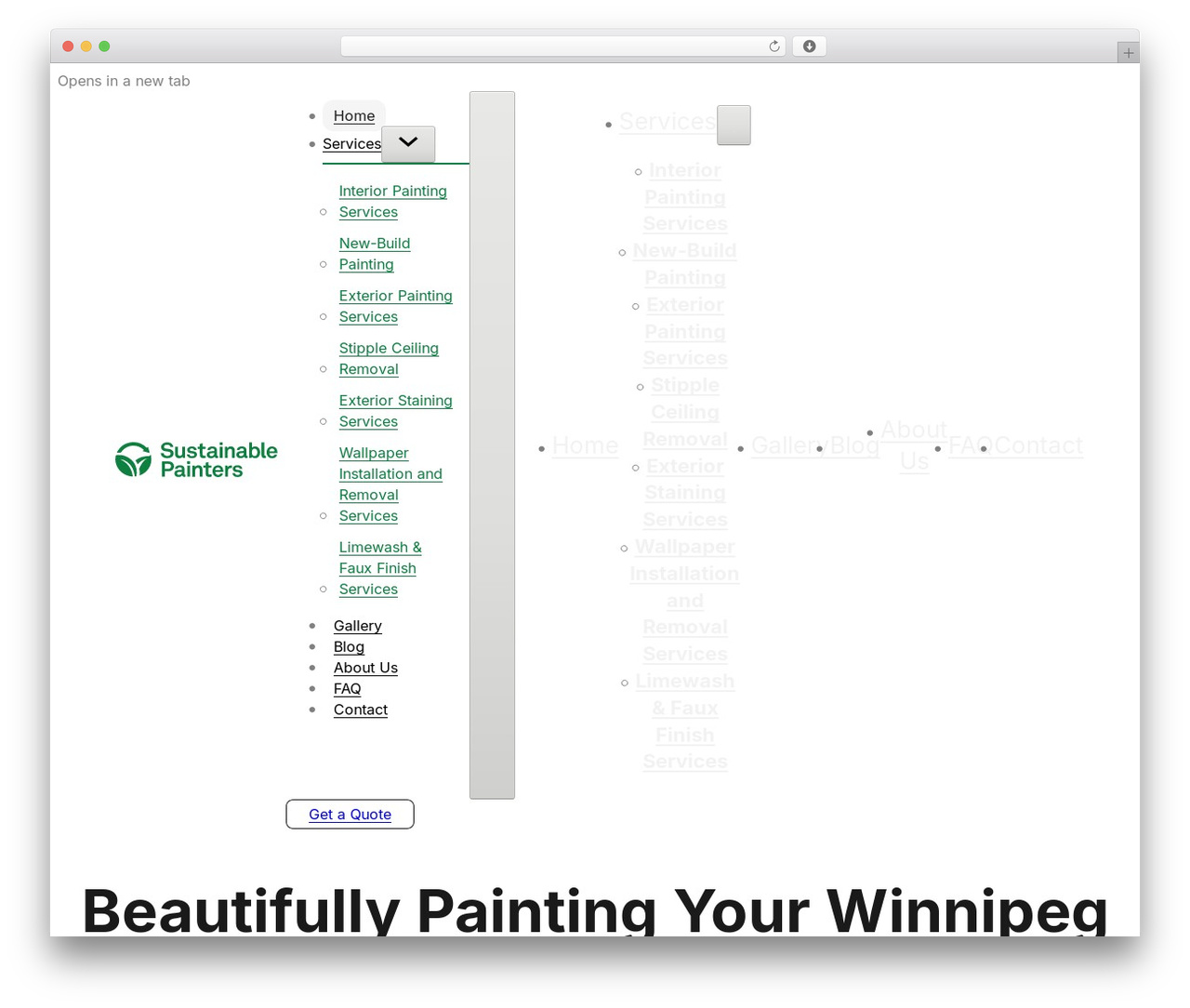Image resolution: width=1190 pixels, height=1008 pixels.
Task: Open green Stipple Ceiling Removal link
Action: click(x=389, y=358)
